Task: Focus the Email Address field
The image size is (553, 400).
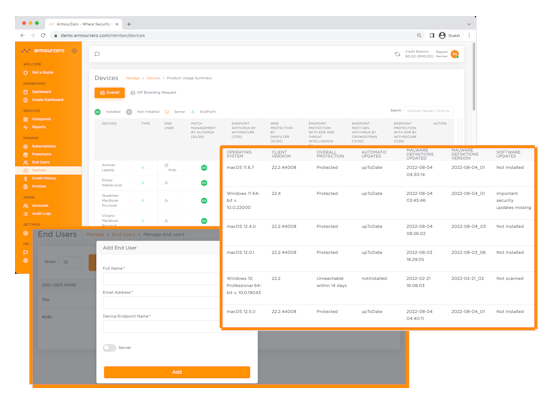Action: coord(162,303)
